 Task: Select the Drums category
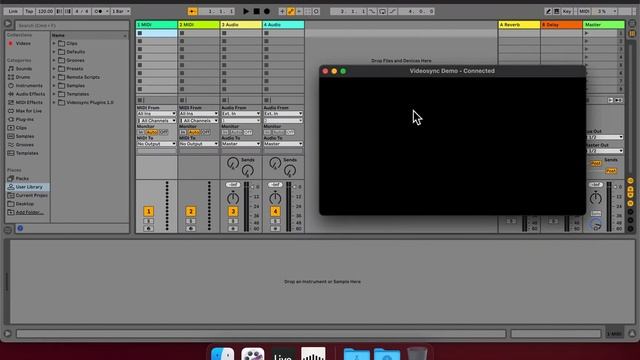point(23,77)
